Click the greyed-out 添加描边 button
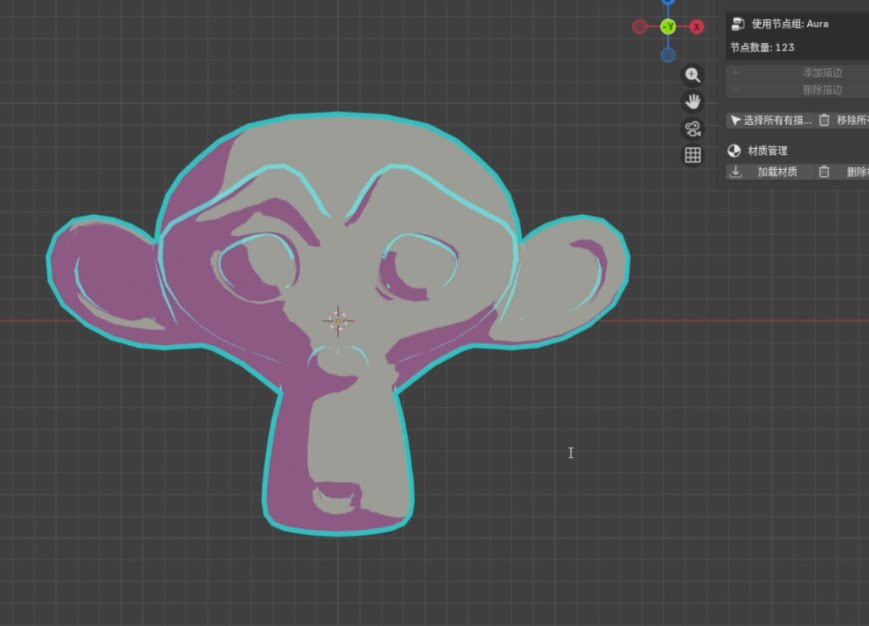The image size is (869, 626). tap(798, 73)
